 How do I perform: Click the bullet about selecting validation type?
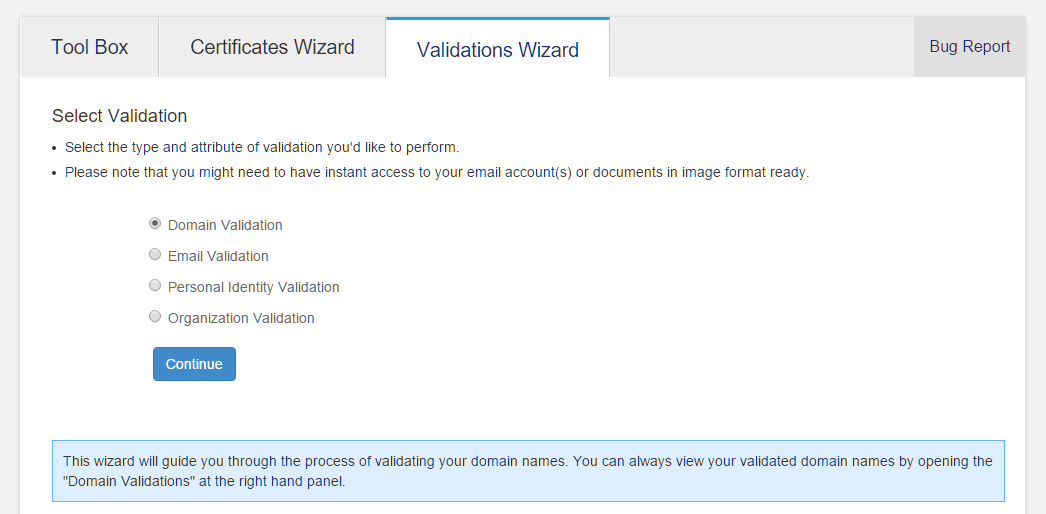tap(262, 147)
